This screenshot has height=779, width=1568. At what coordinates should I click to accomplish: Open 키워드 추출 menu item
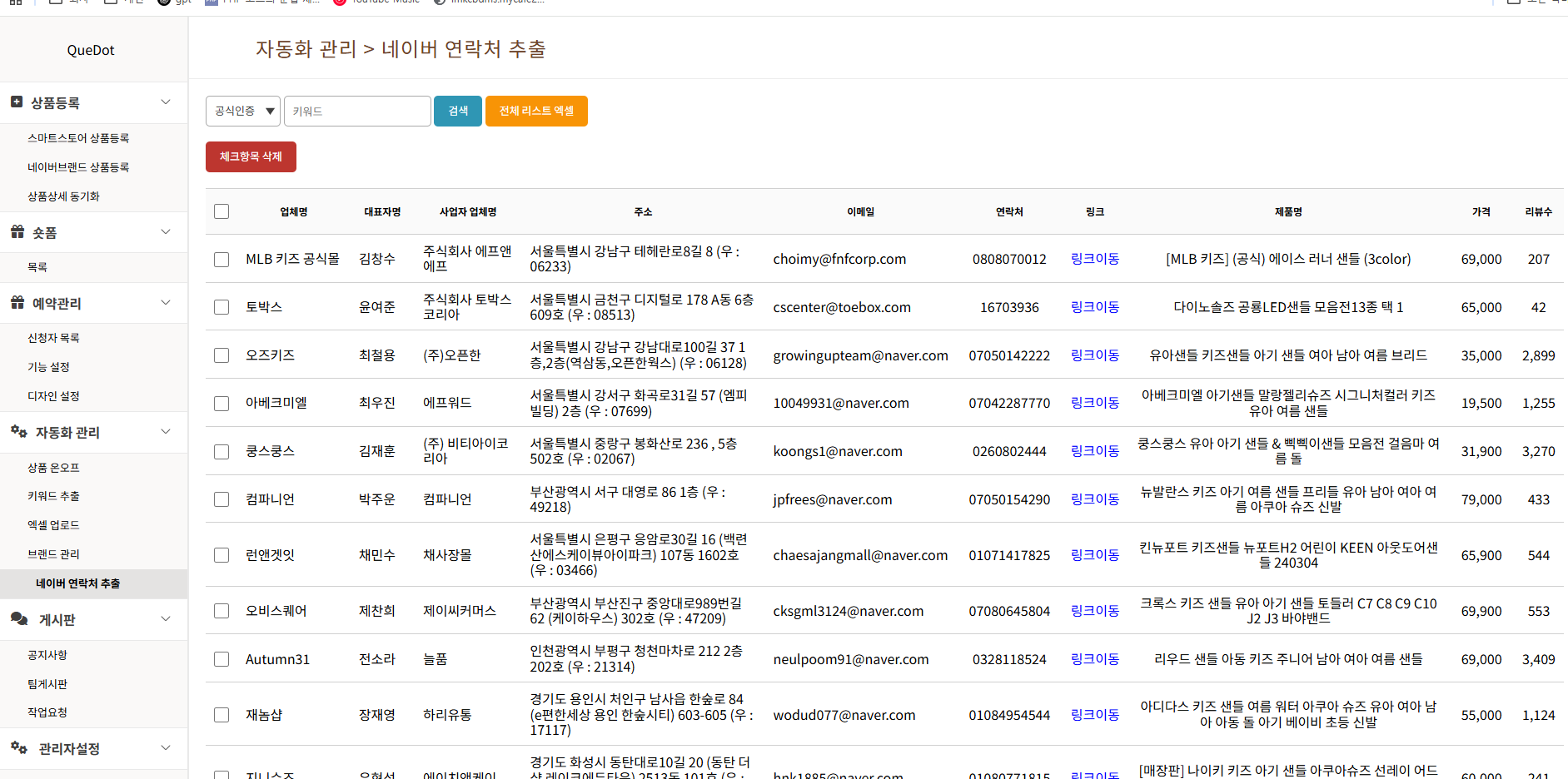point(53,496)
